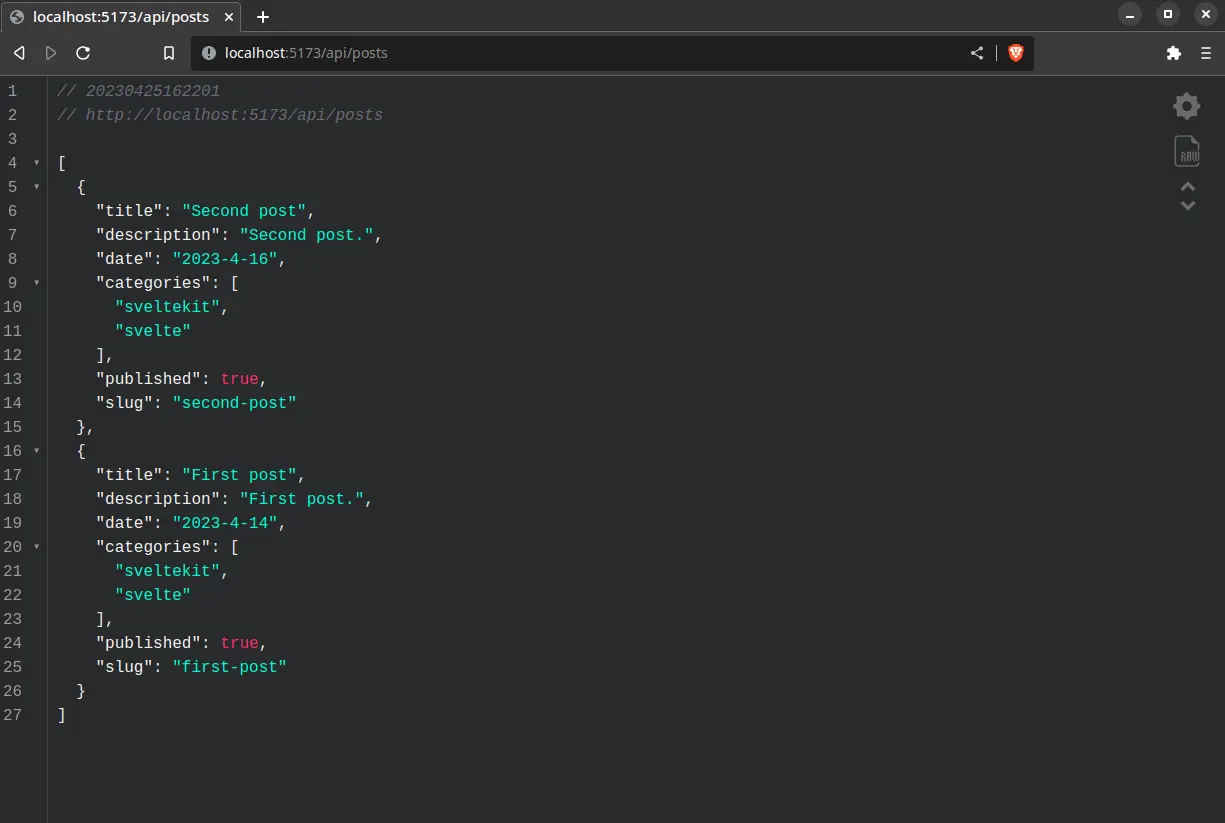The image size is (1225, 823).
Task: Go forward using the forward arrow
Action: click(51, 53)
